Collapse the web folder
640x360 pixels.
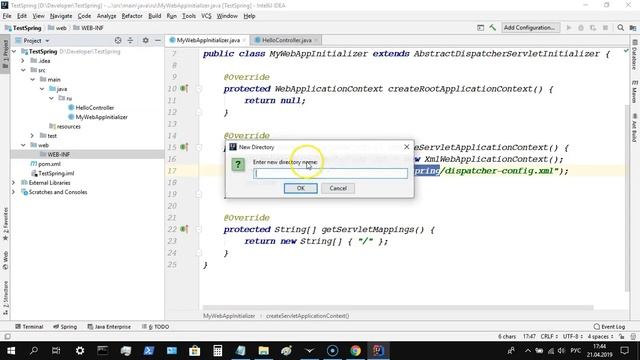[x=23, y=145]
